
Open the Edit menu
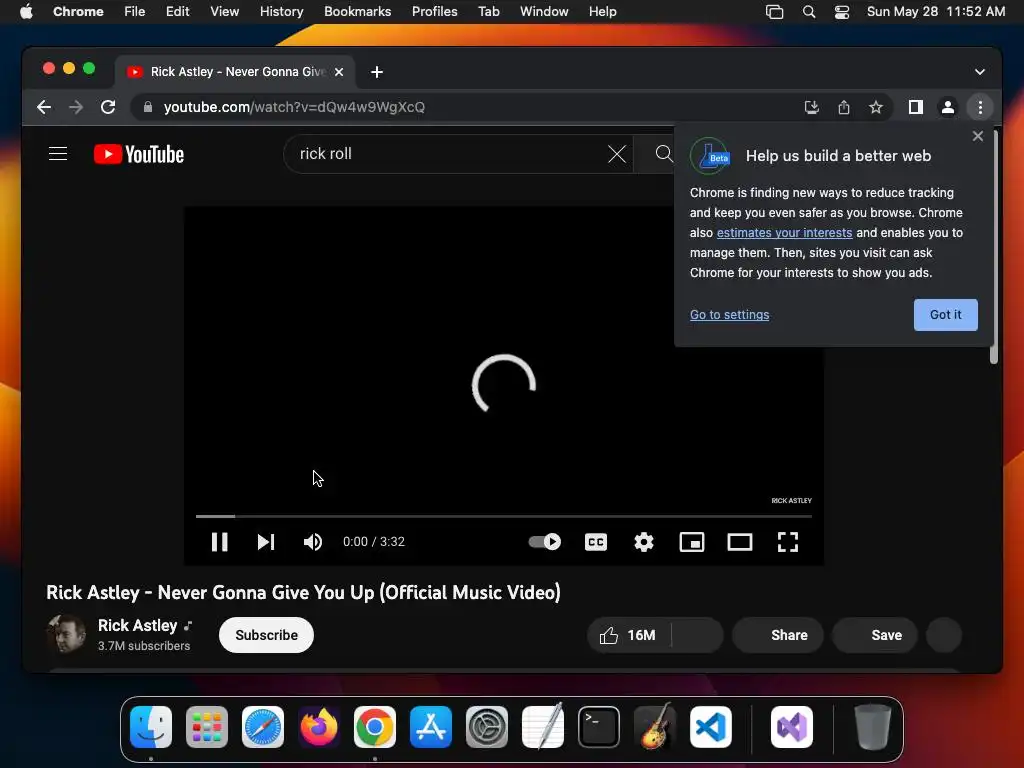click(x=178, y=11)
